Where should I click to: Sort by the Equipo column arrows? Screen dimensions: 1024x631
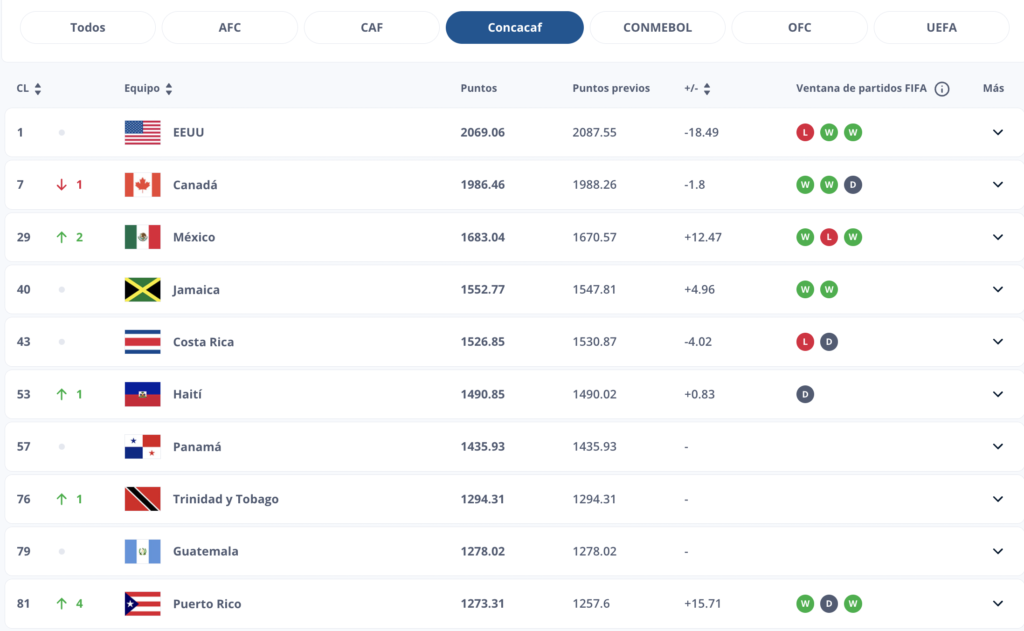(x=169, y=89)
